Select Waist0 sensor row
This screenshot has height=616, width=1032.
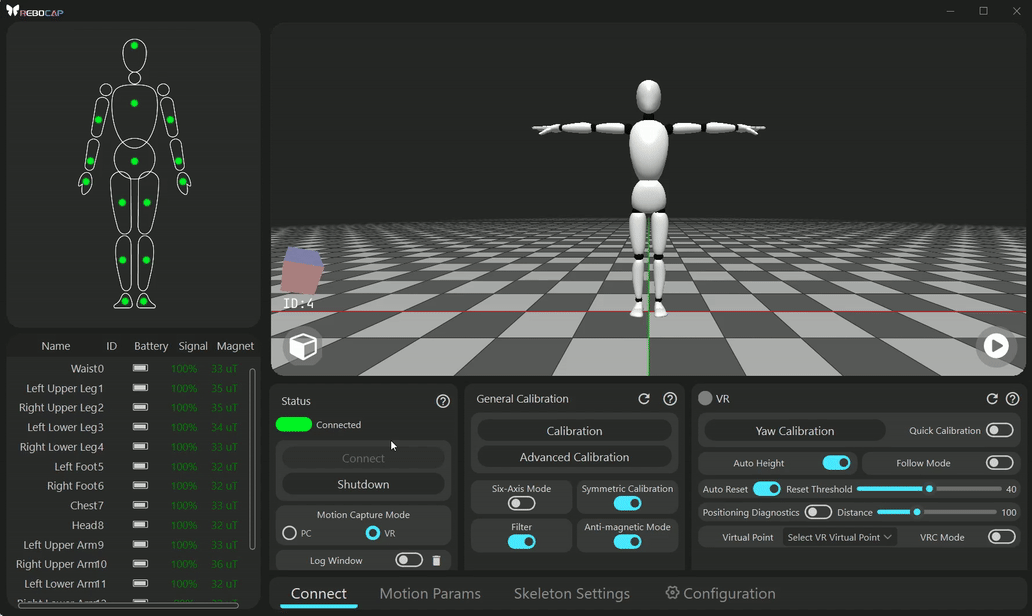[128, 369]
